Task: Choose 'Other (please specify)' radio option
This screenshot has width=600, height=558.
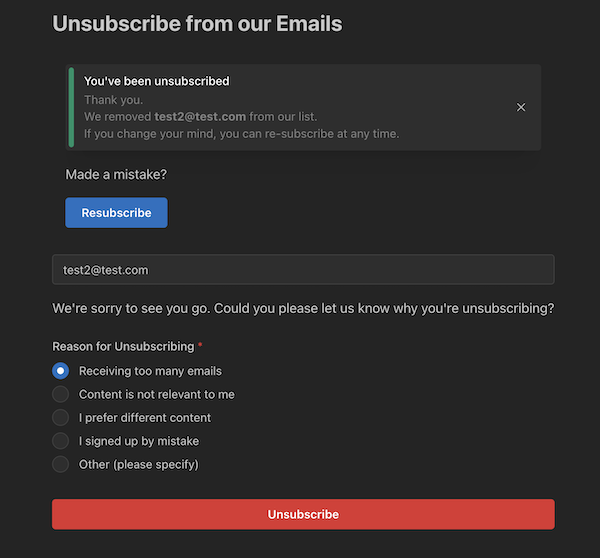Action: click(x=61, y=464)
